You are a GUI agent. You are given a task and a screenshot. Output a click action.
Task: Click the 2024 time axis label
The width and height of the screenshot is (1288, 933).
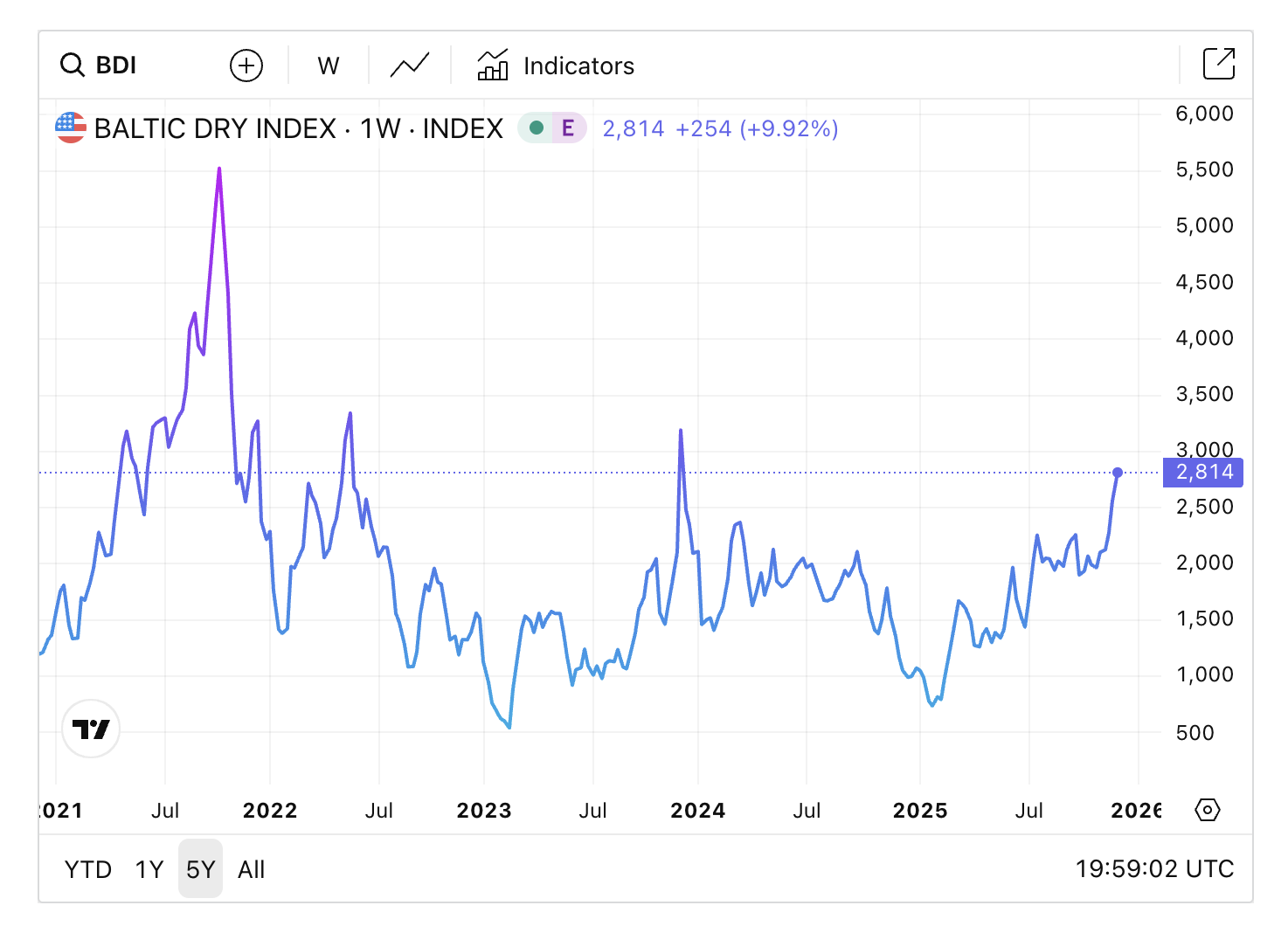click(x=698, y=811)
